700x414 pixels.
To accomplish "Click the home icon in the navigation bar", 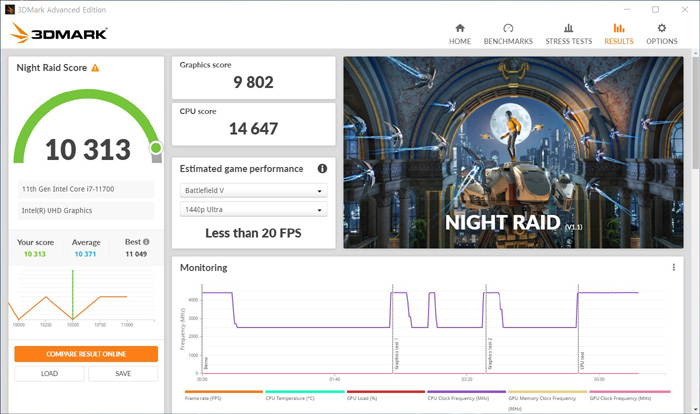I will click(x=460, y=28).
